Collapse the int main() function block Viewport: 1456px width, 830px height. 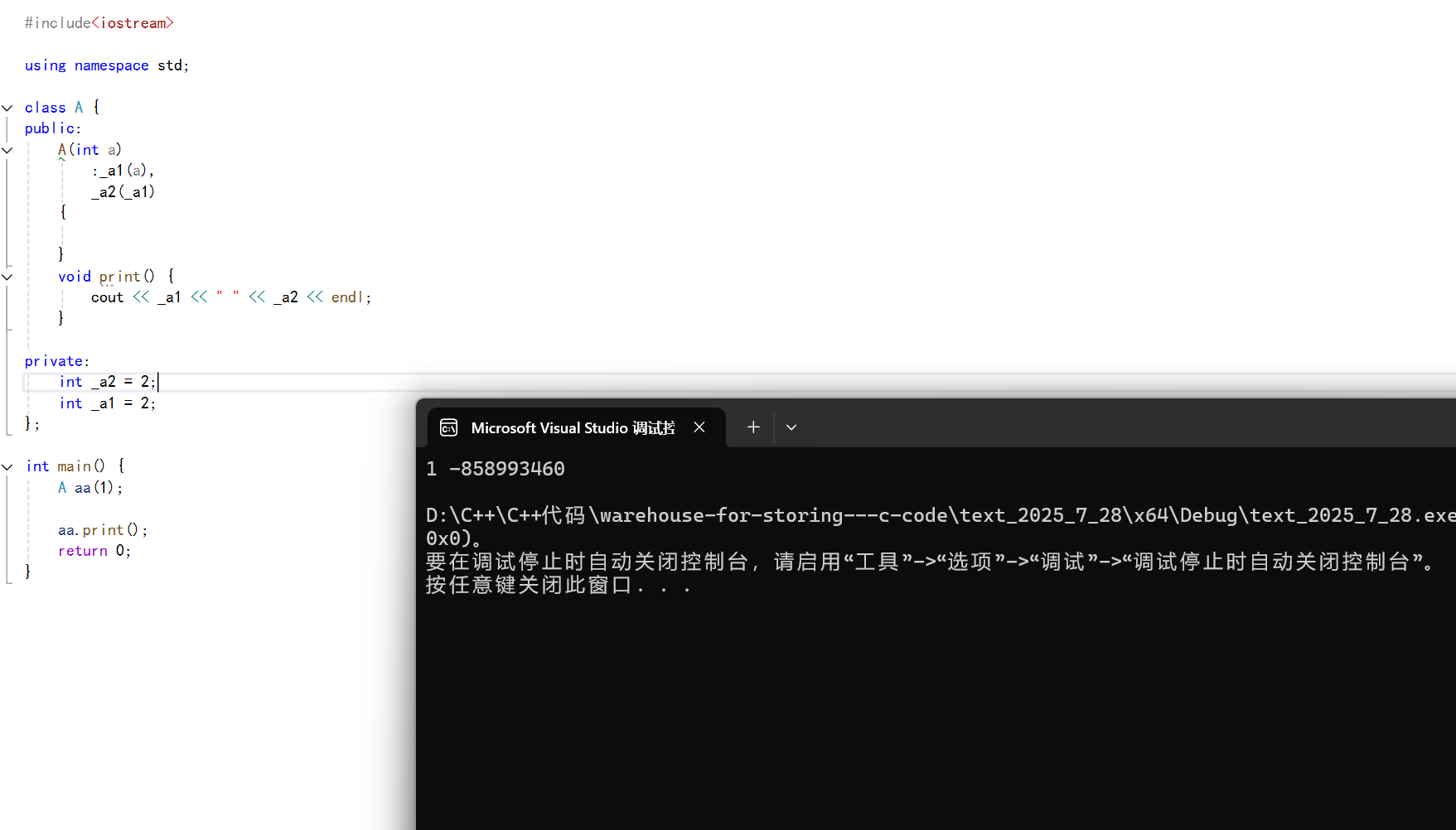pyautogui.click(x=7, y=467)
